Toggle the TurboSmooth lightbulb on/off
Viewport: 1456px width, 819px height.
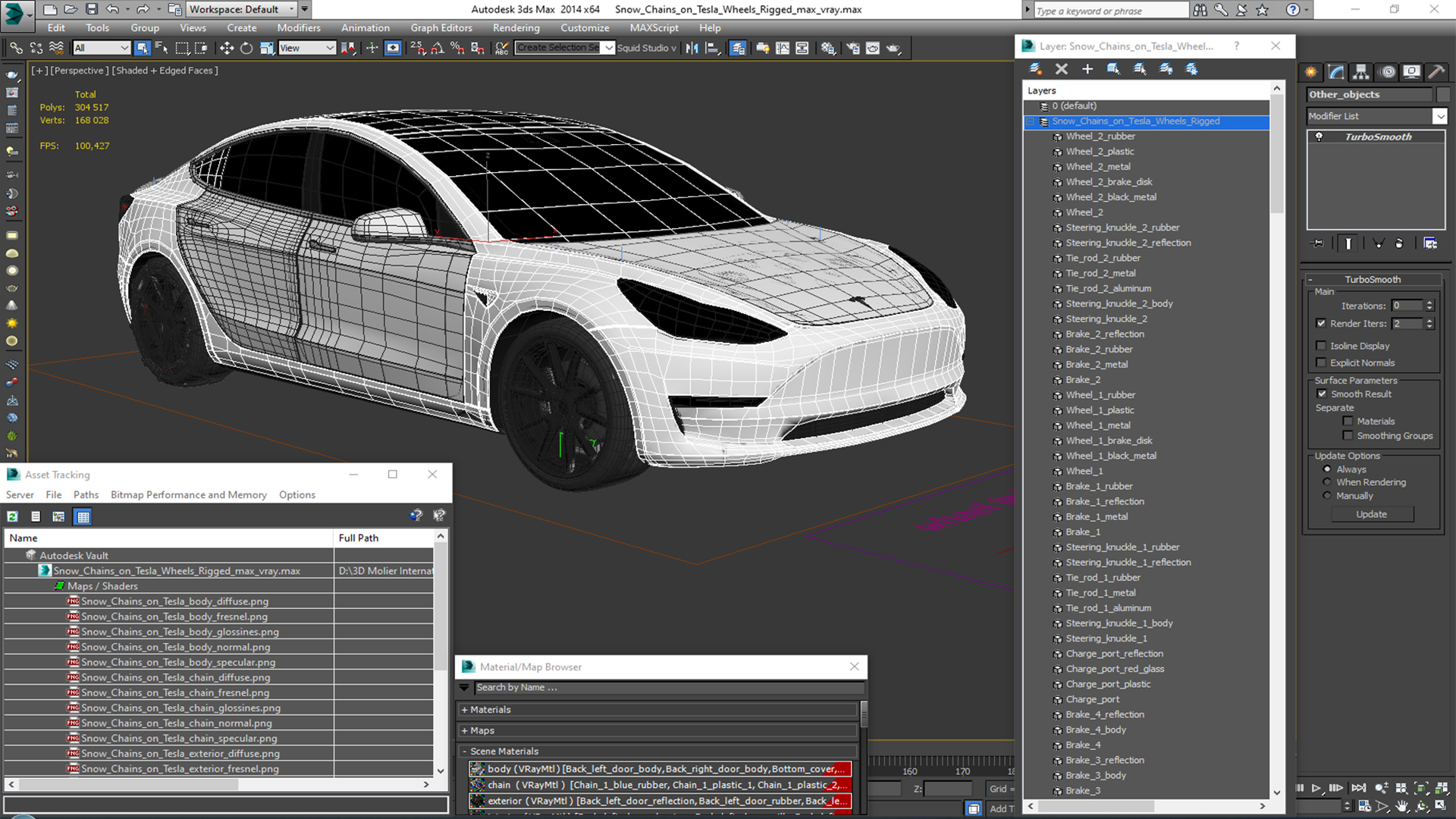pos(1319,136)
